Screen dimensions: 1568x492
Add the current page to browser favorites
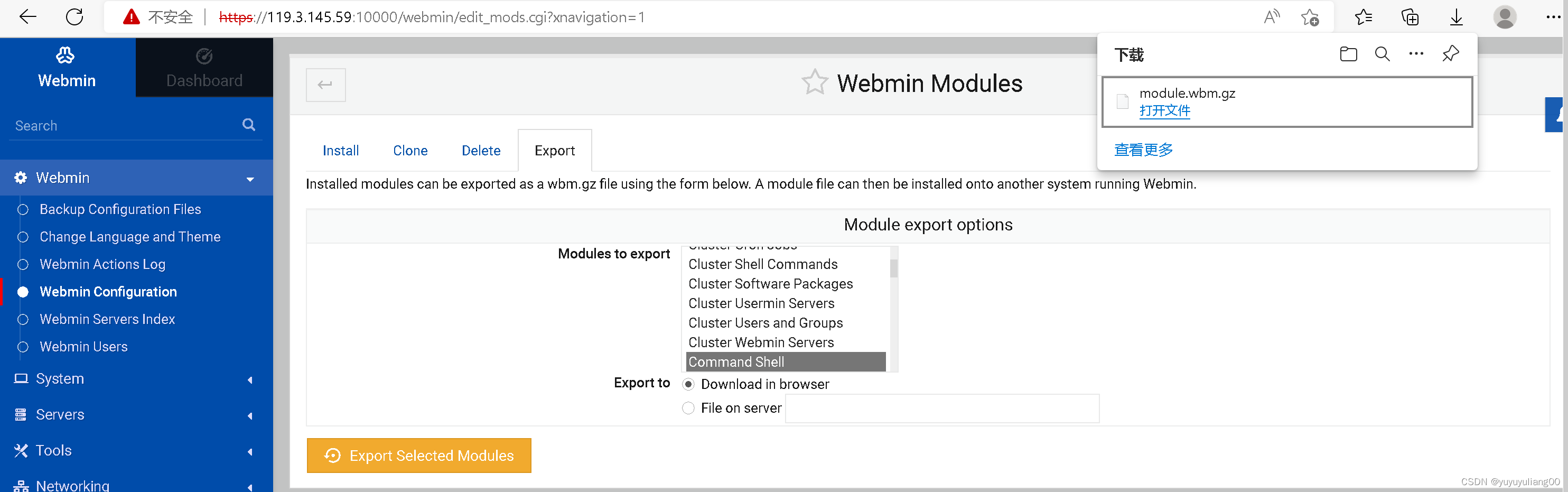pos(1310,17)
